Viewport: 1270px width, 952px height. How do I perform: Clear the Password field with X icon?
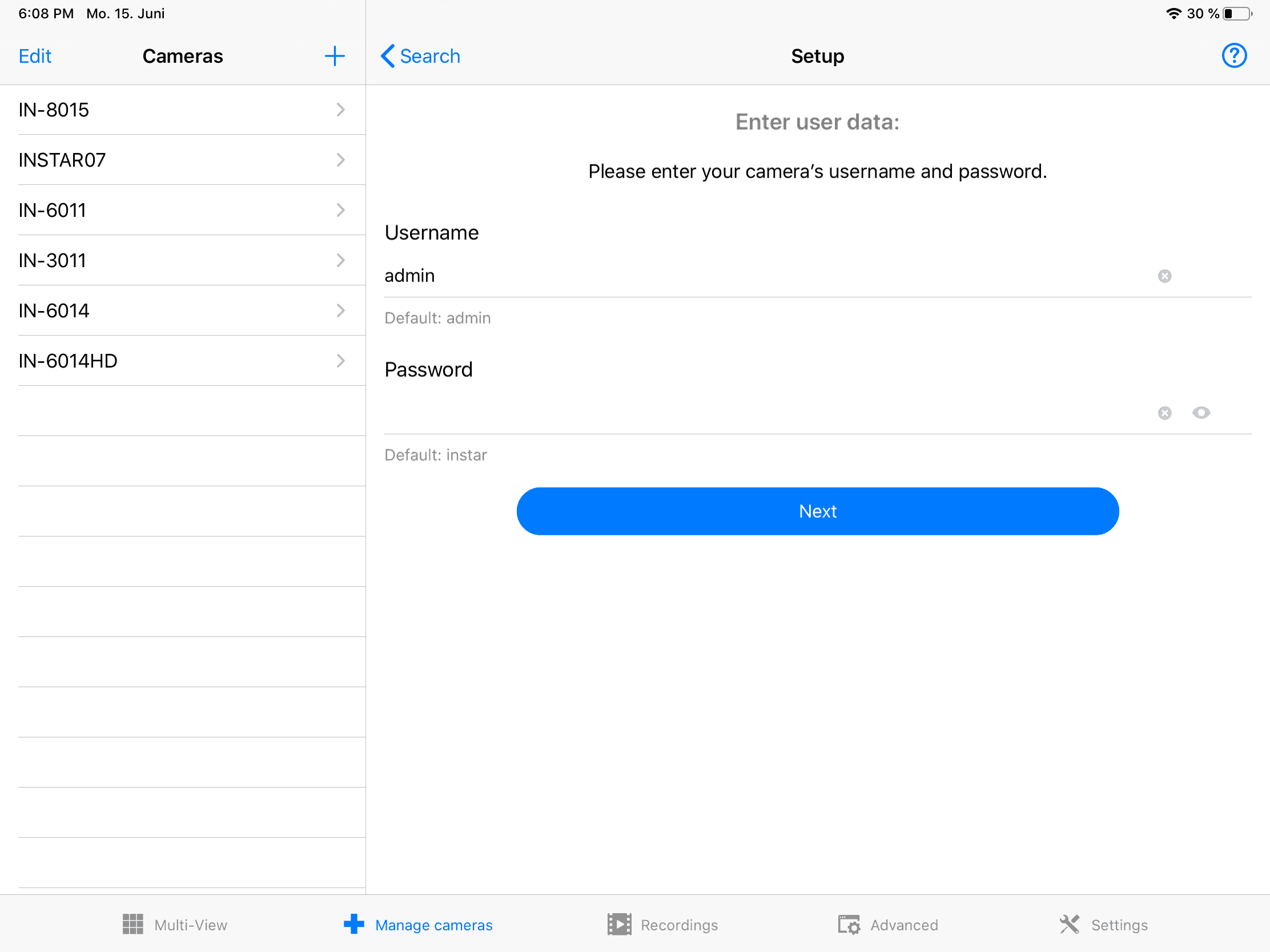click(1164, 413)
